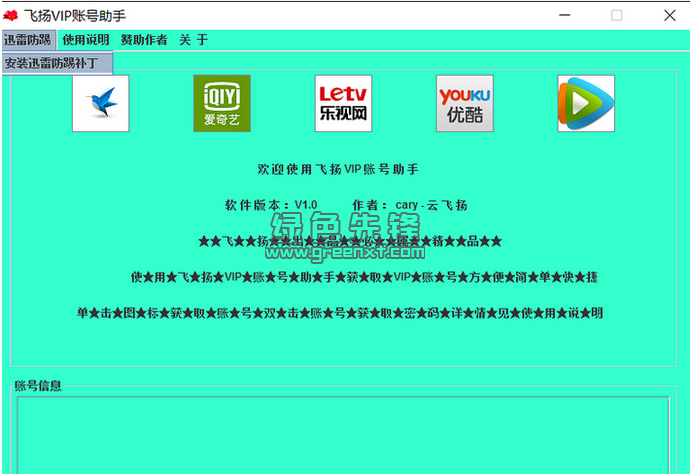Select the iQIYI 爱奇艺 icon
The image size is (690, 474).
[222, 103]
